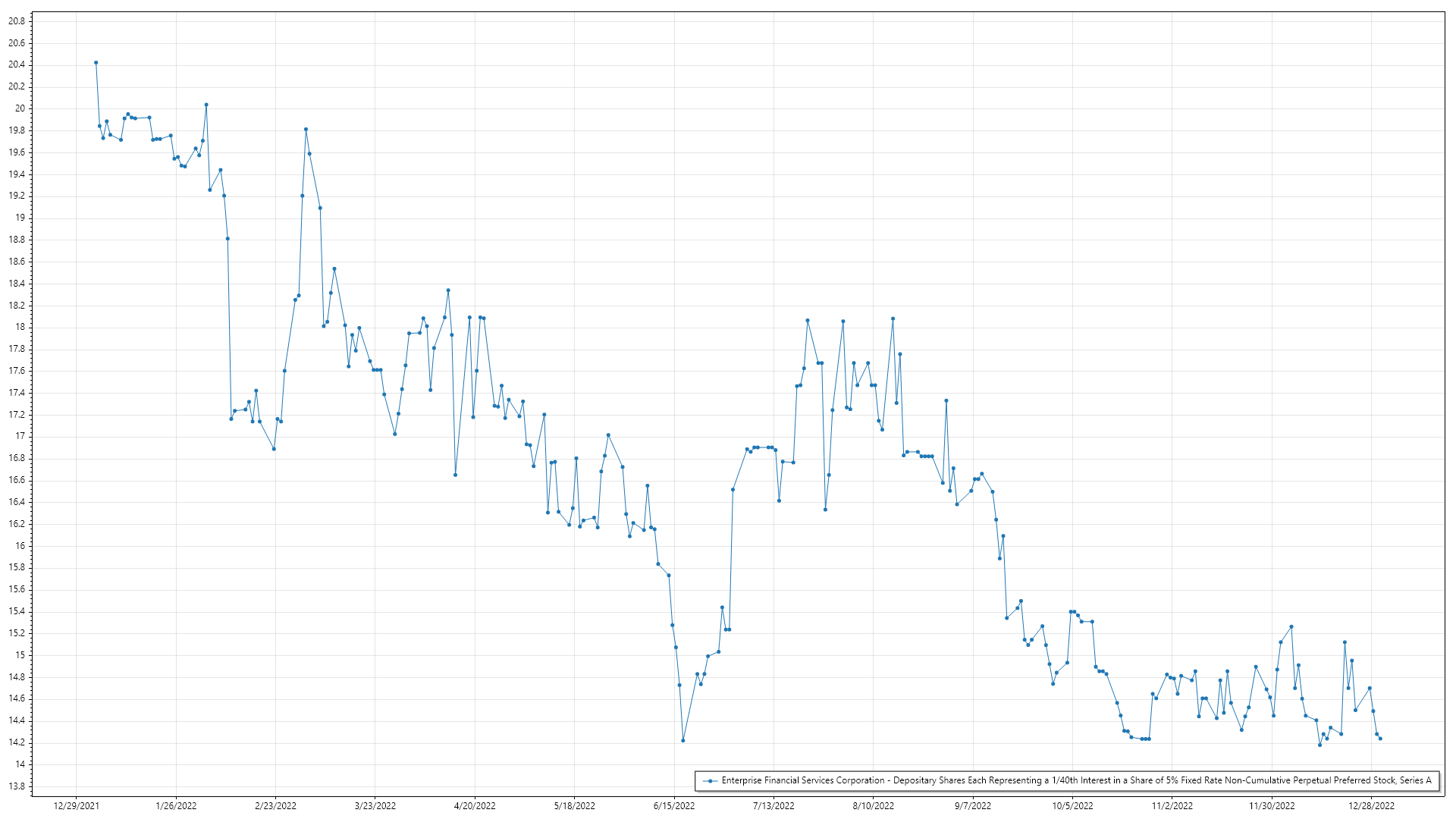This screenshot has width=1456, height=819.
Task: Click the 11/30/2022 x-axis date label
Action: [1272, 806]
